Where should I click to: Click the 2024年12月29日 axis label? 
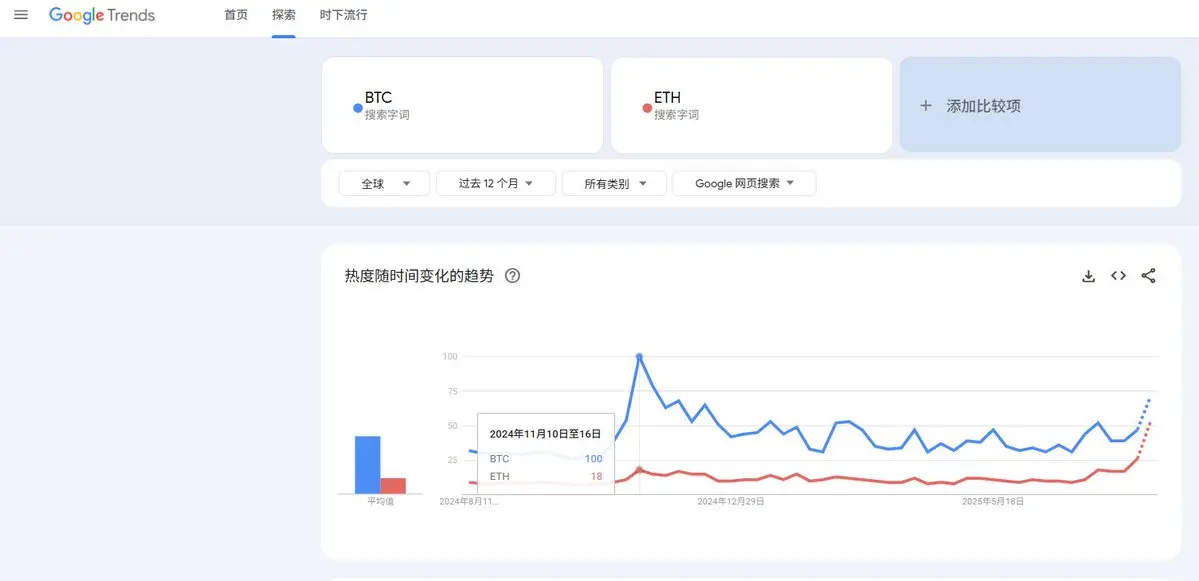[731, 501]
